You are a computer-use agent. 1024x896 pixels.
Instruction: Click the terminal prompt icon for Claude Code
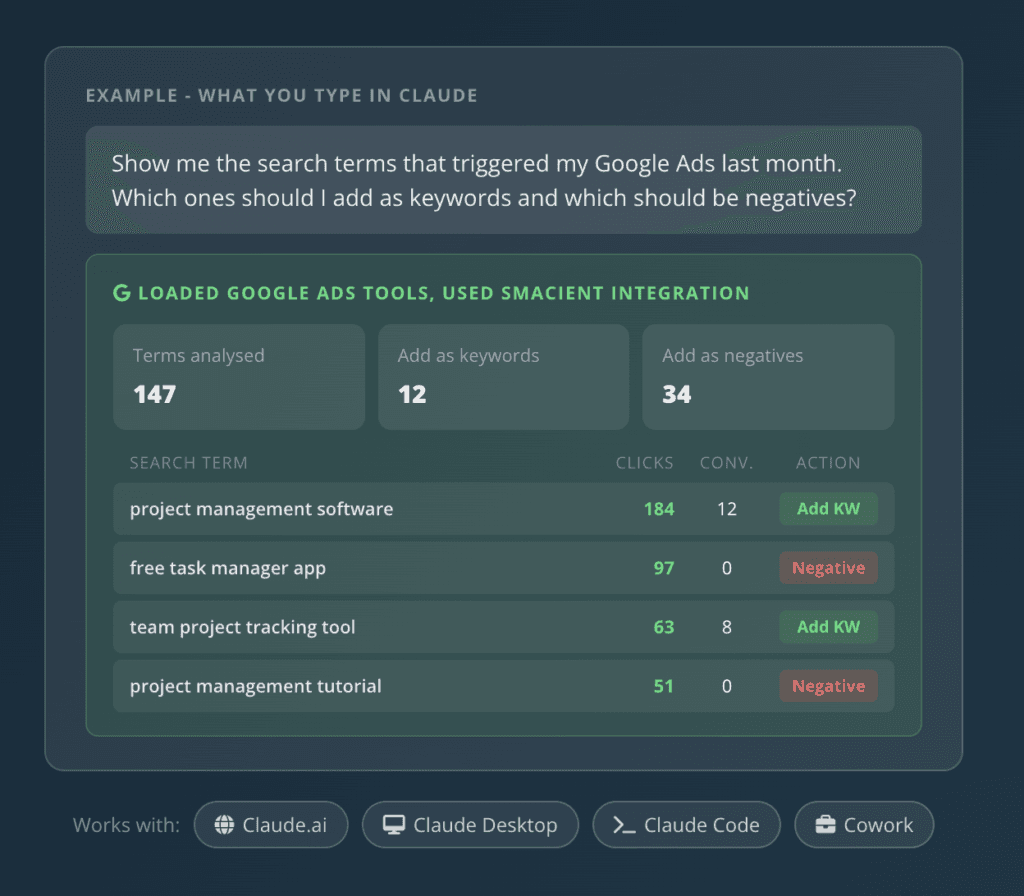[x=624, y=825]
